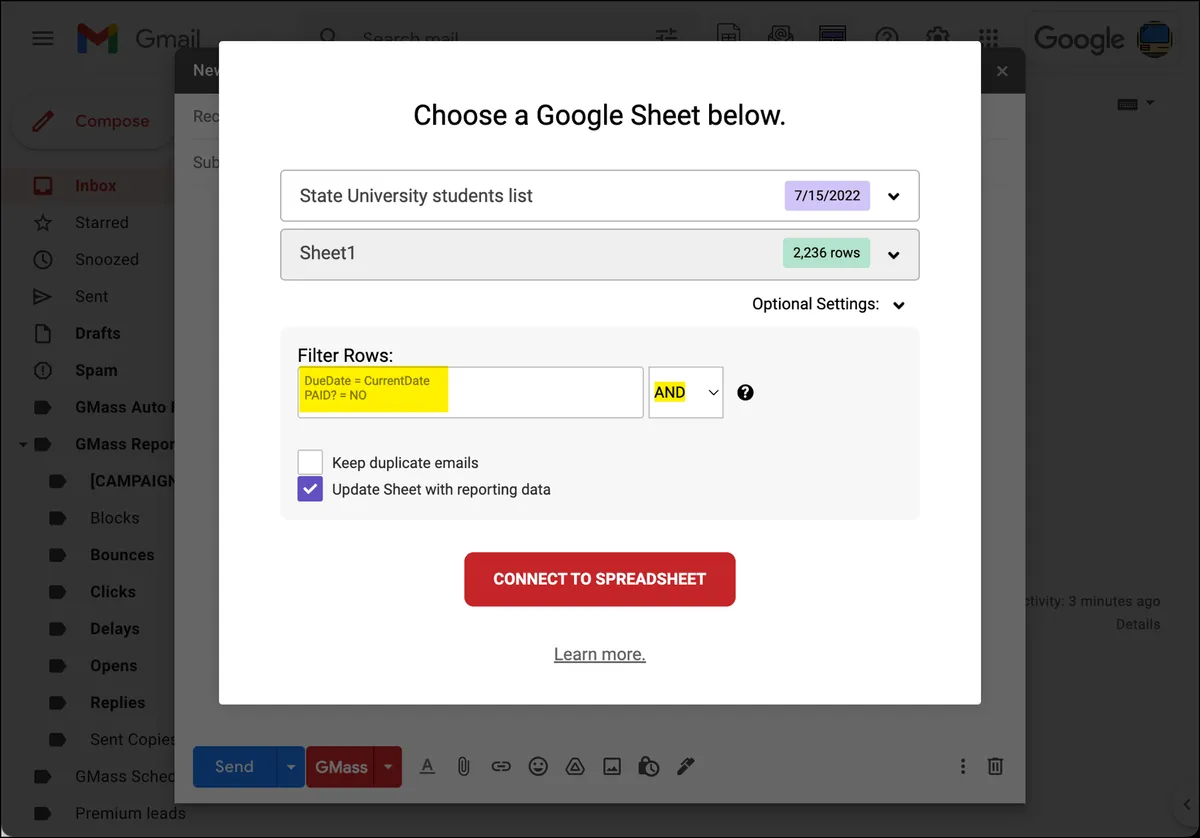Open the Details link under account activity

click(x=1138, y=624)
